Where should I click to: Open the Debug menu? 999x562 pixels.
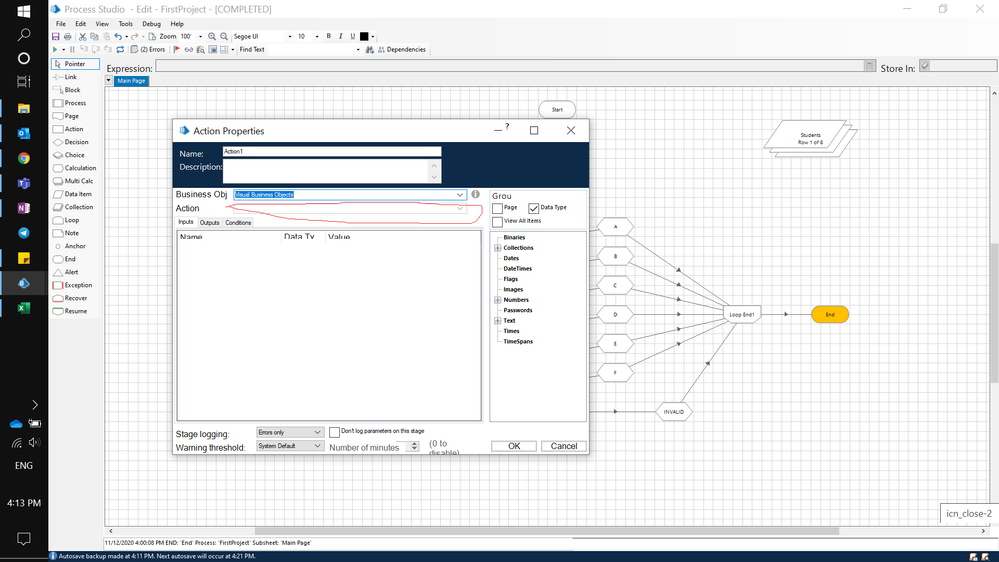pos(151,24)
